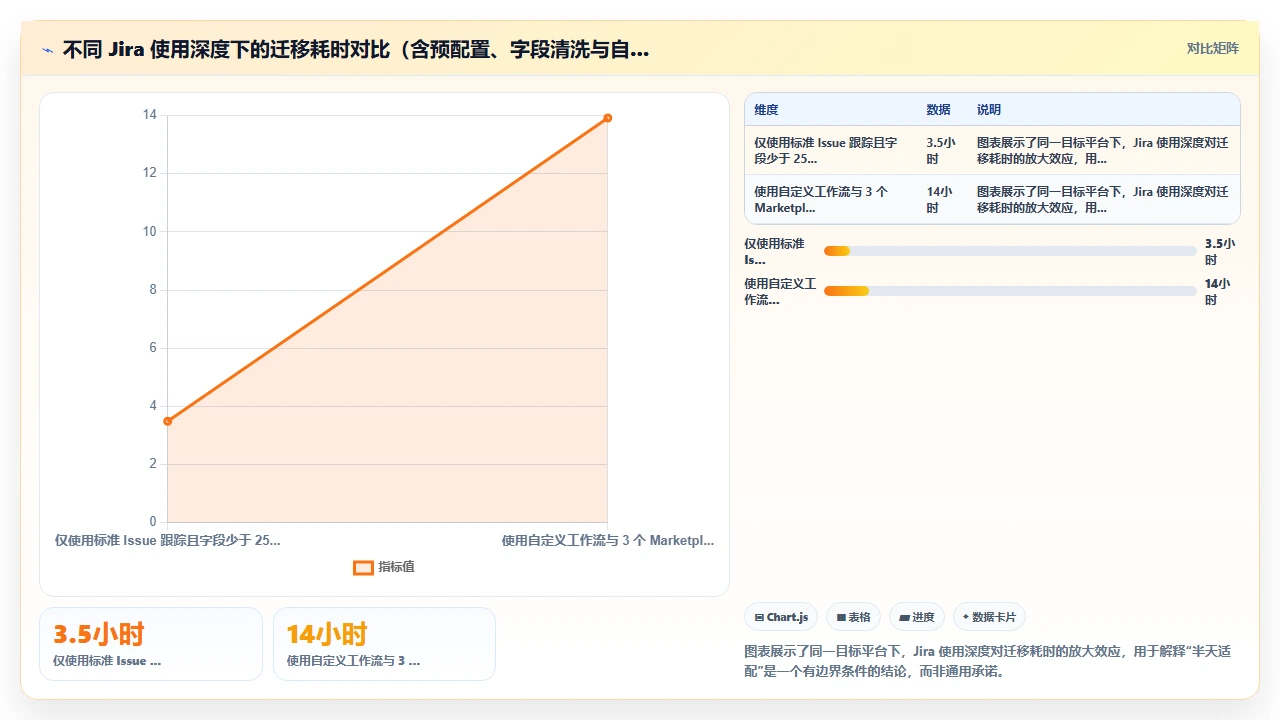This screenshot has height=720, width=1280.
Task: Click the 说明 column header
Action: coord(988,109)
